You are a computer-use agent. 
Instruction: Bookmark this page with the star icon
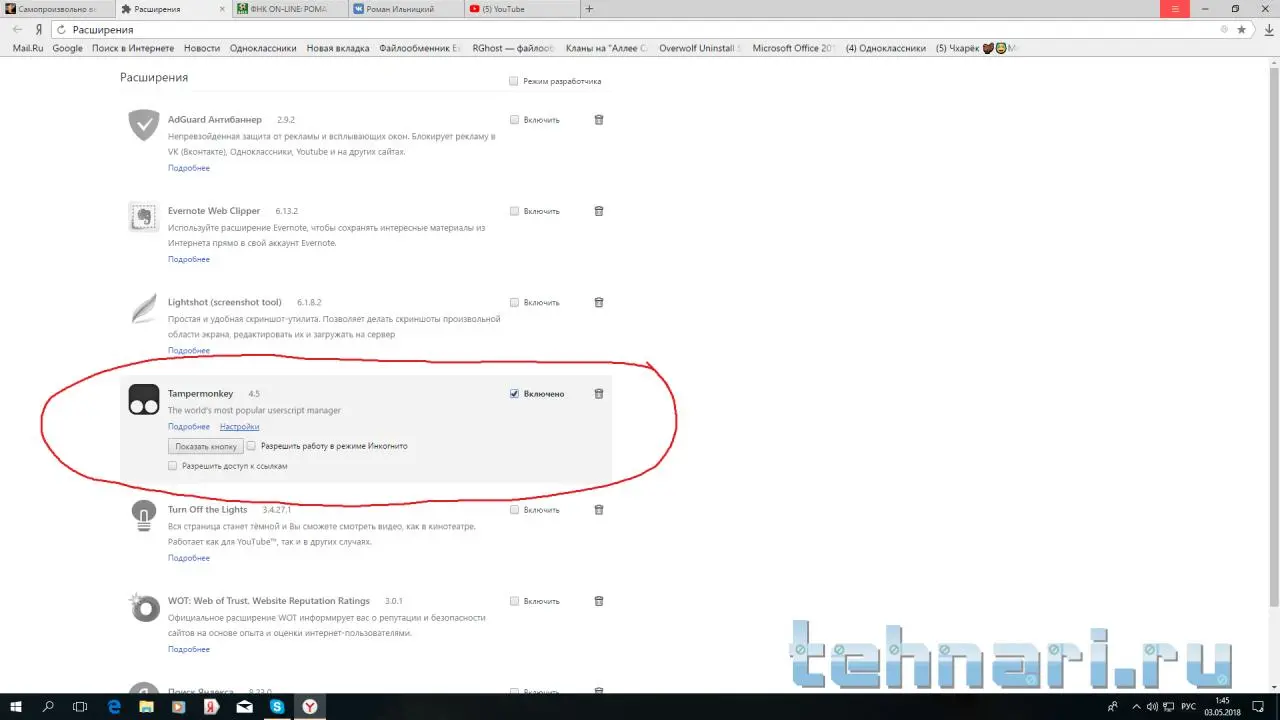click(x=1242, y=30)
